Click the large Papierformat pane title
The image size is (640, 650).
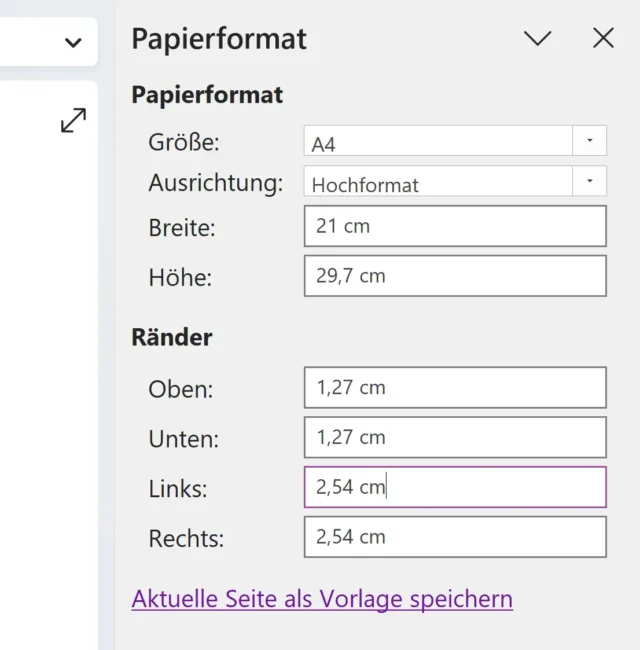coord(219,39)
